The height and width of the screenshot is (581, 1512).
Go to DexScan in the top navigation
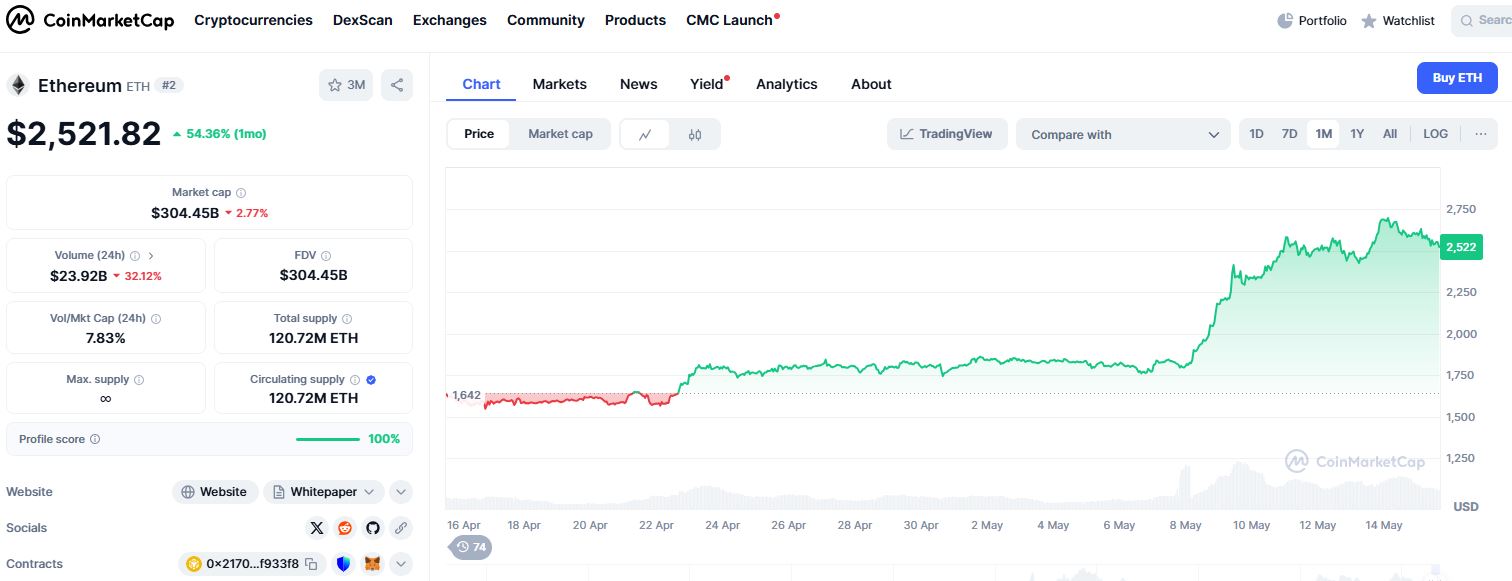coord(363,20)
